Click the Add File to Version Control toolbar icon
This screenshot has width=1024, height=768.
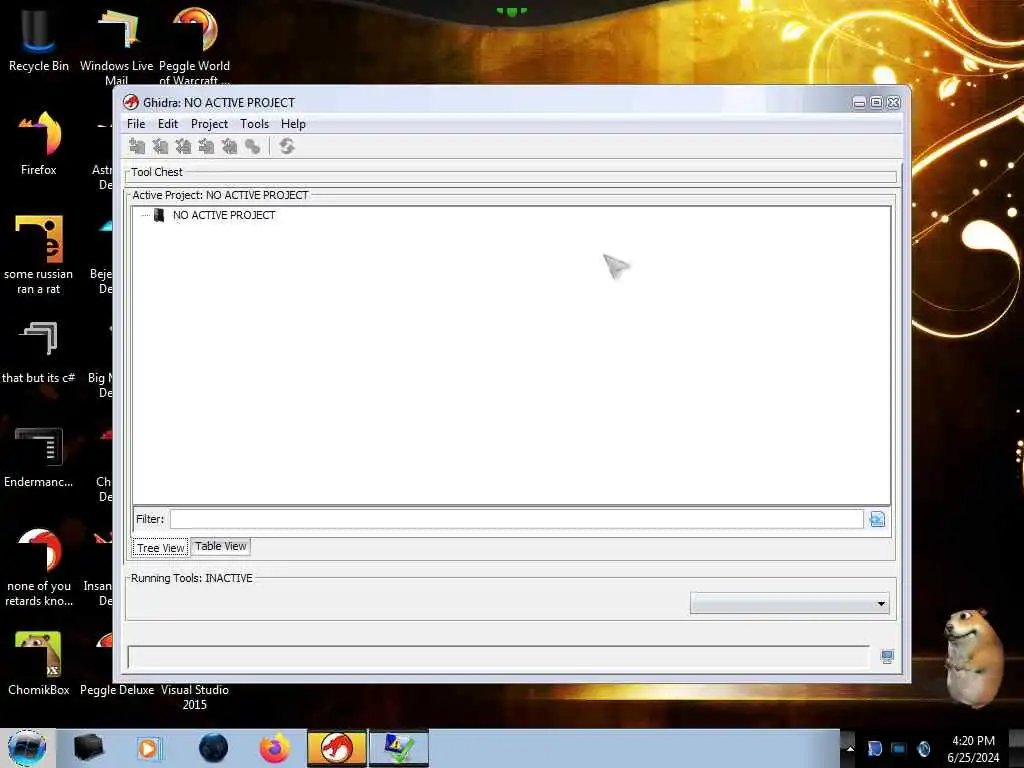137,146
